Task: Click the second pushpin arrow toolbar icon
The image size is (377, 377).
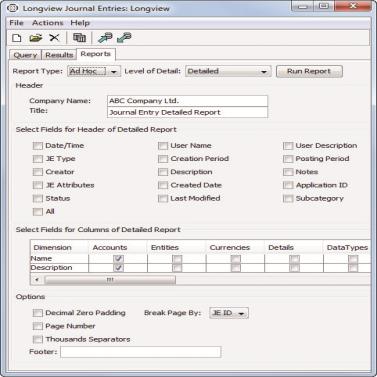Action: coord(124,38)
